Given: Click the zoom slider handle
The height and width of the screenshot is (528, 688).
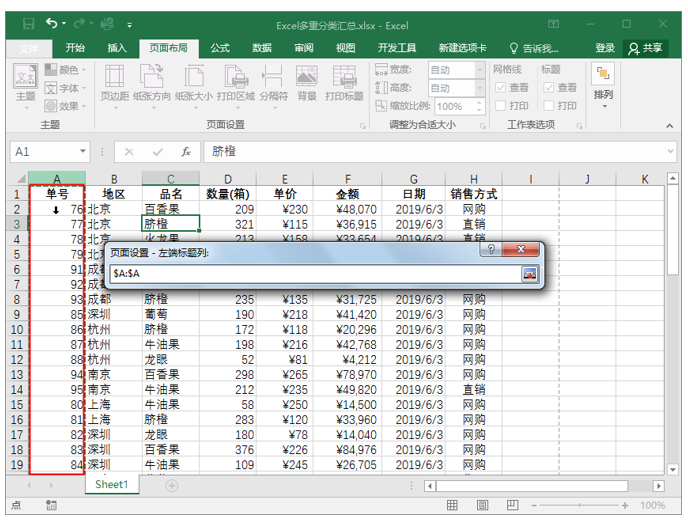Looking at the screenshot, I should pos(579,506).
